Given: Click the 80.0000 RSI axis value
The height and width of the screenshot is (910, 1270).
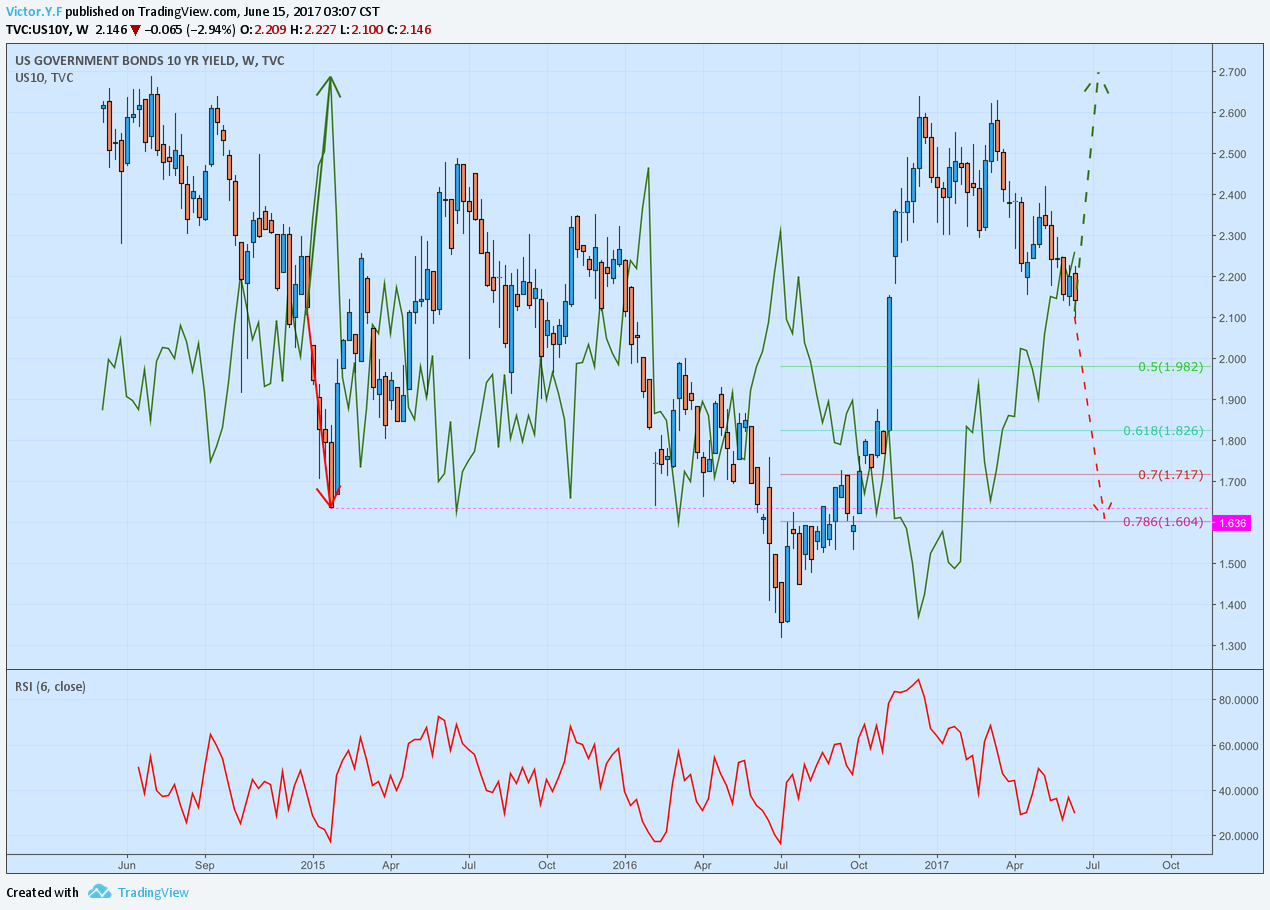Looking at the screenshot, I should tap(1238, 701).
